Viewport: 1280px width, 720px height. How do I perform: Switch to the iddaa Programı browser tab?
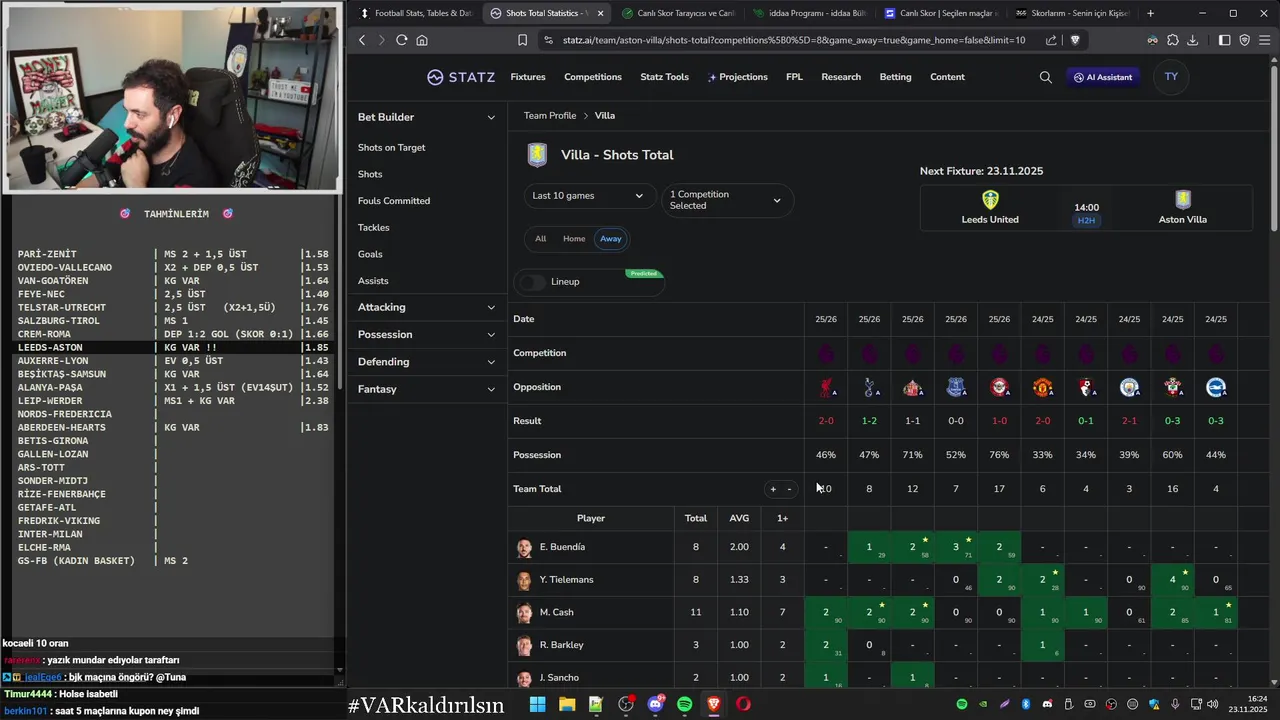tap(810, 13)
